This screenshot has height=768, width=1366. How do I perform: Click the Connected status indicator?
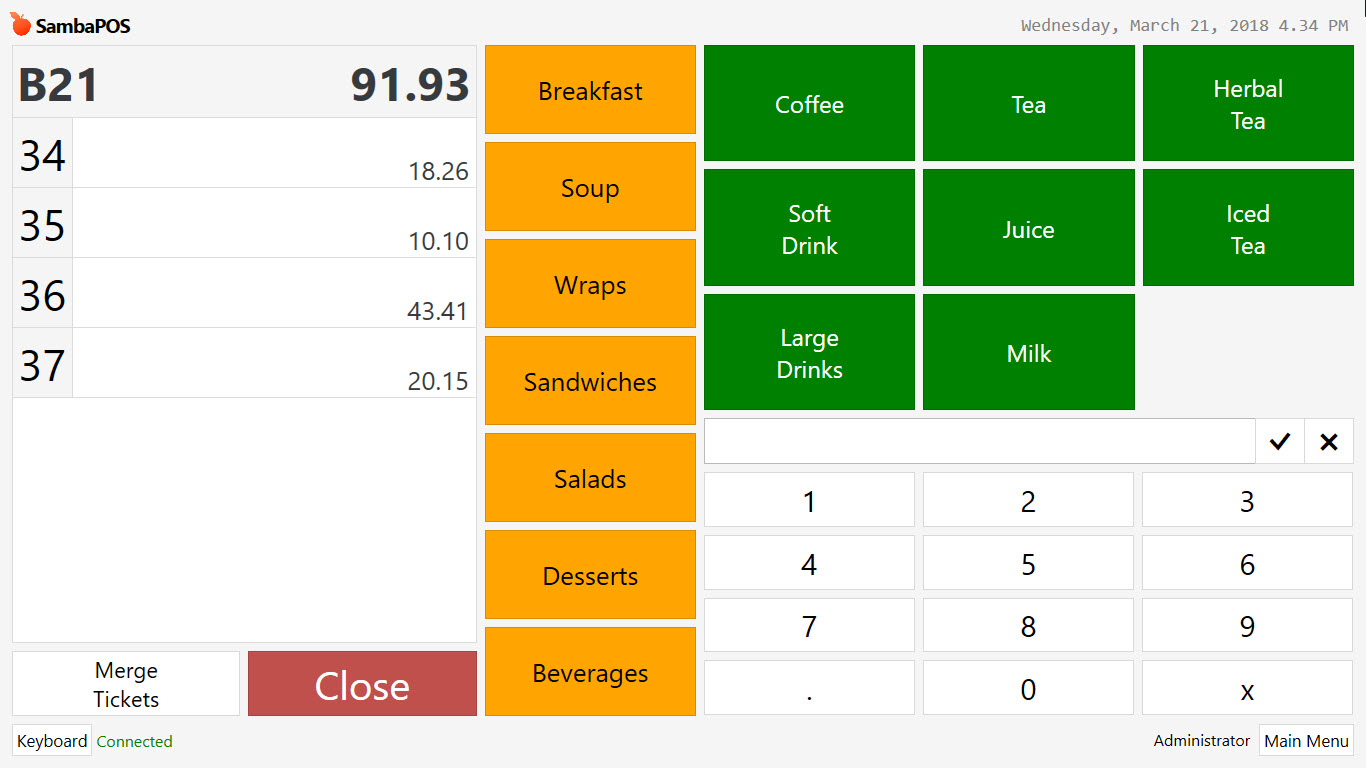[x=134, y=741]
